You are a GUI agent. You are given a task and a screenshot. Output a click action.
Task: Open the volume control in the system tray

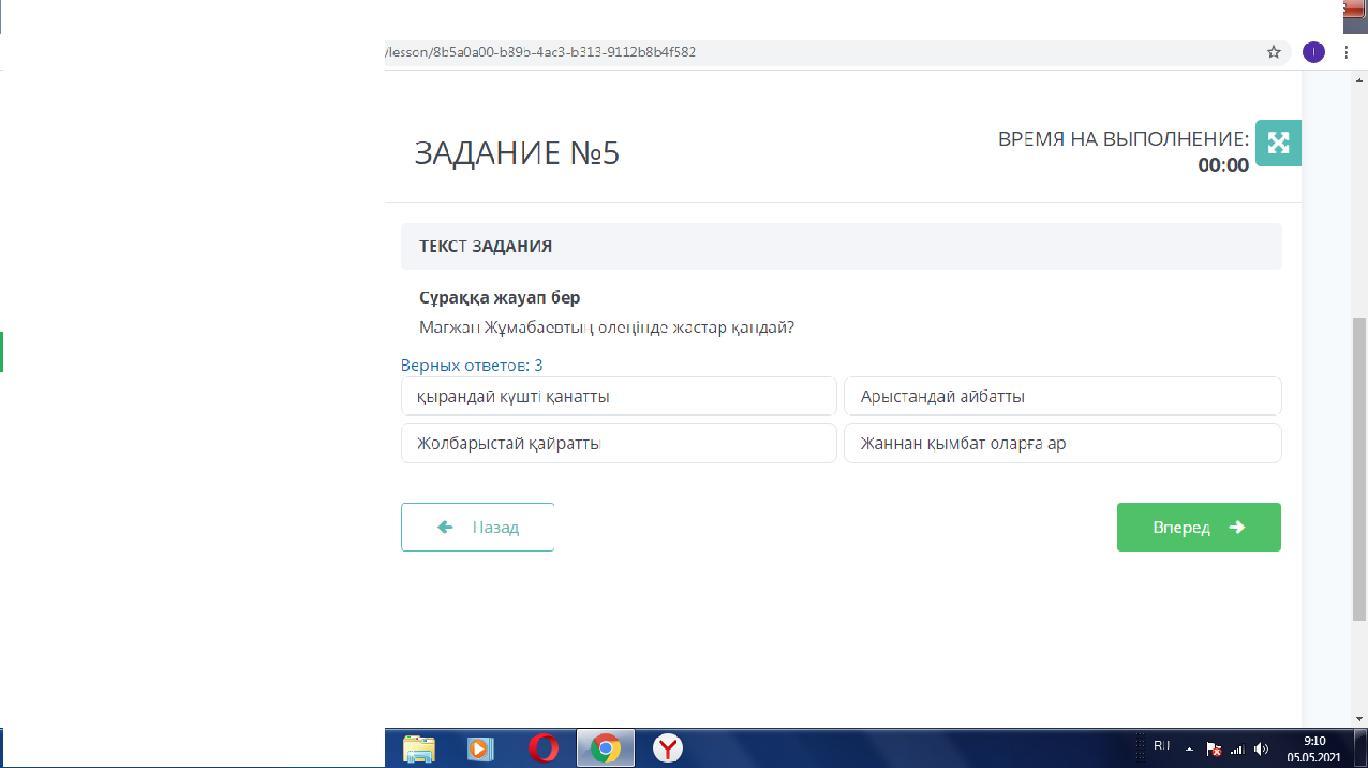[x=1261, y=749]
